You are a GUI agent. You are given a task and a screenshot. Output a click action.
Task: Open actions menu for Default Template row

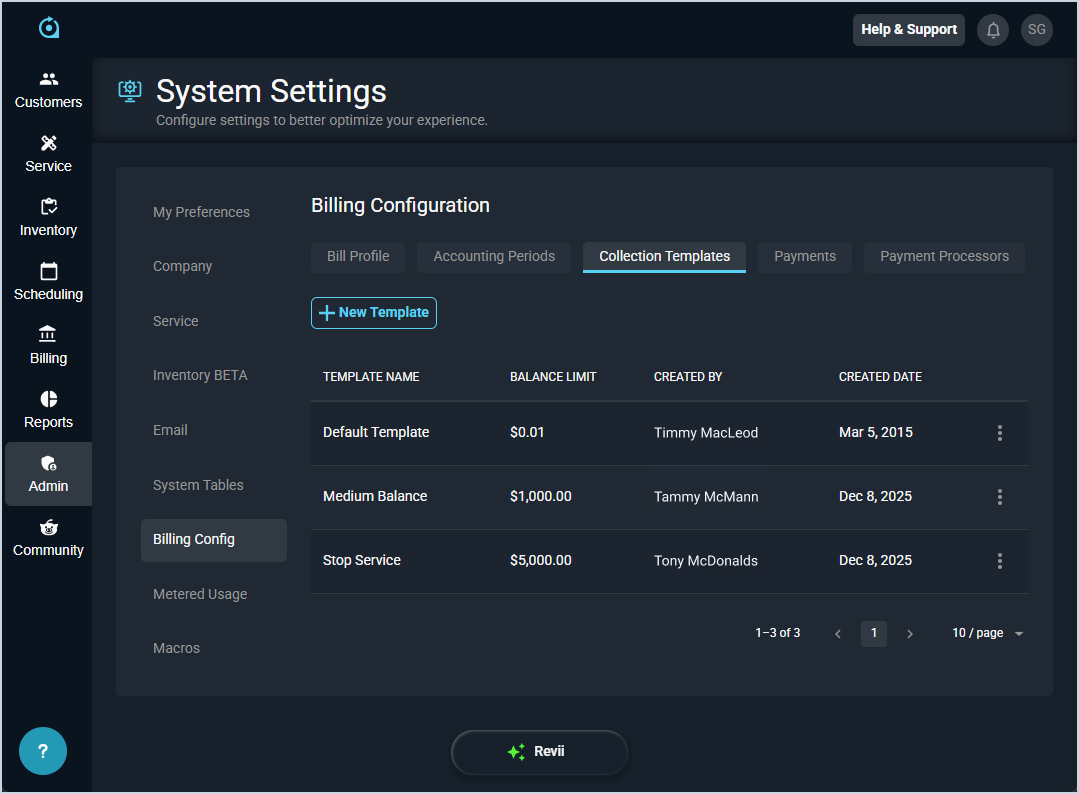coord(999,433)
